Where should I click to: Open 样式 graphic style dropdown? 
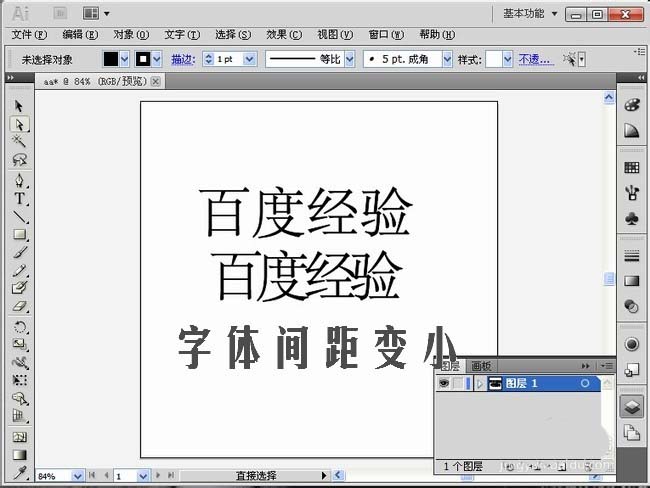pos(508,60)
